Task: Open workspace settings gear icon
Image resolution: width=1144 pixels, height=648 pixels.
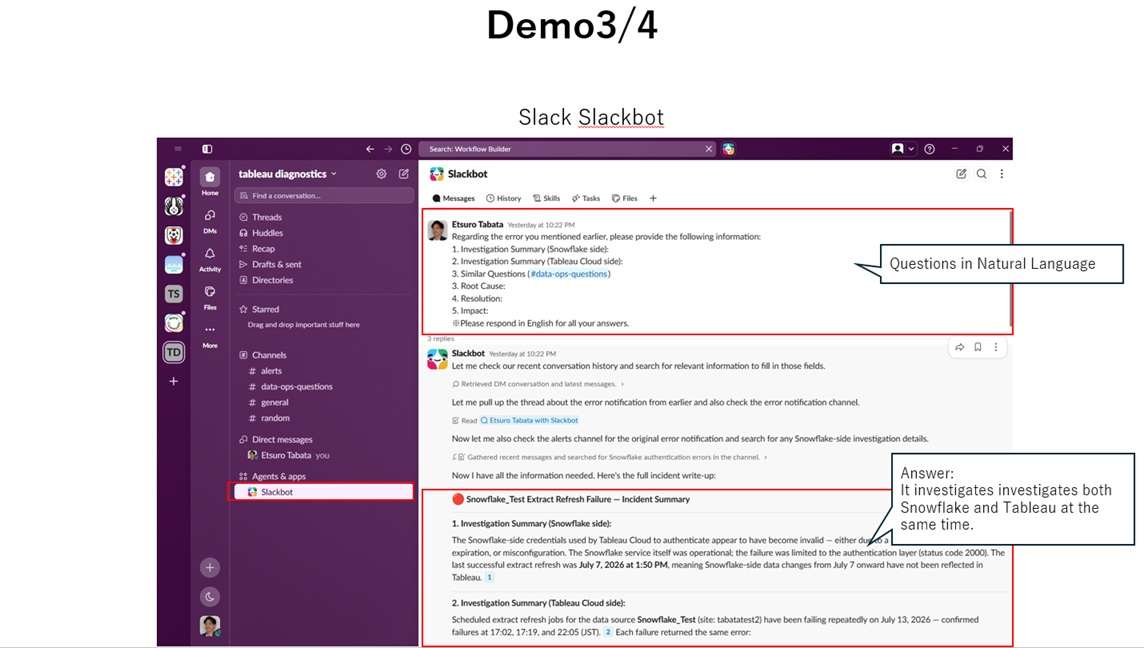Action: tap(381, 174)
